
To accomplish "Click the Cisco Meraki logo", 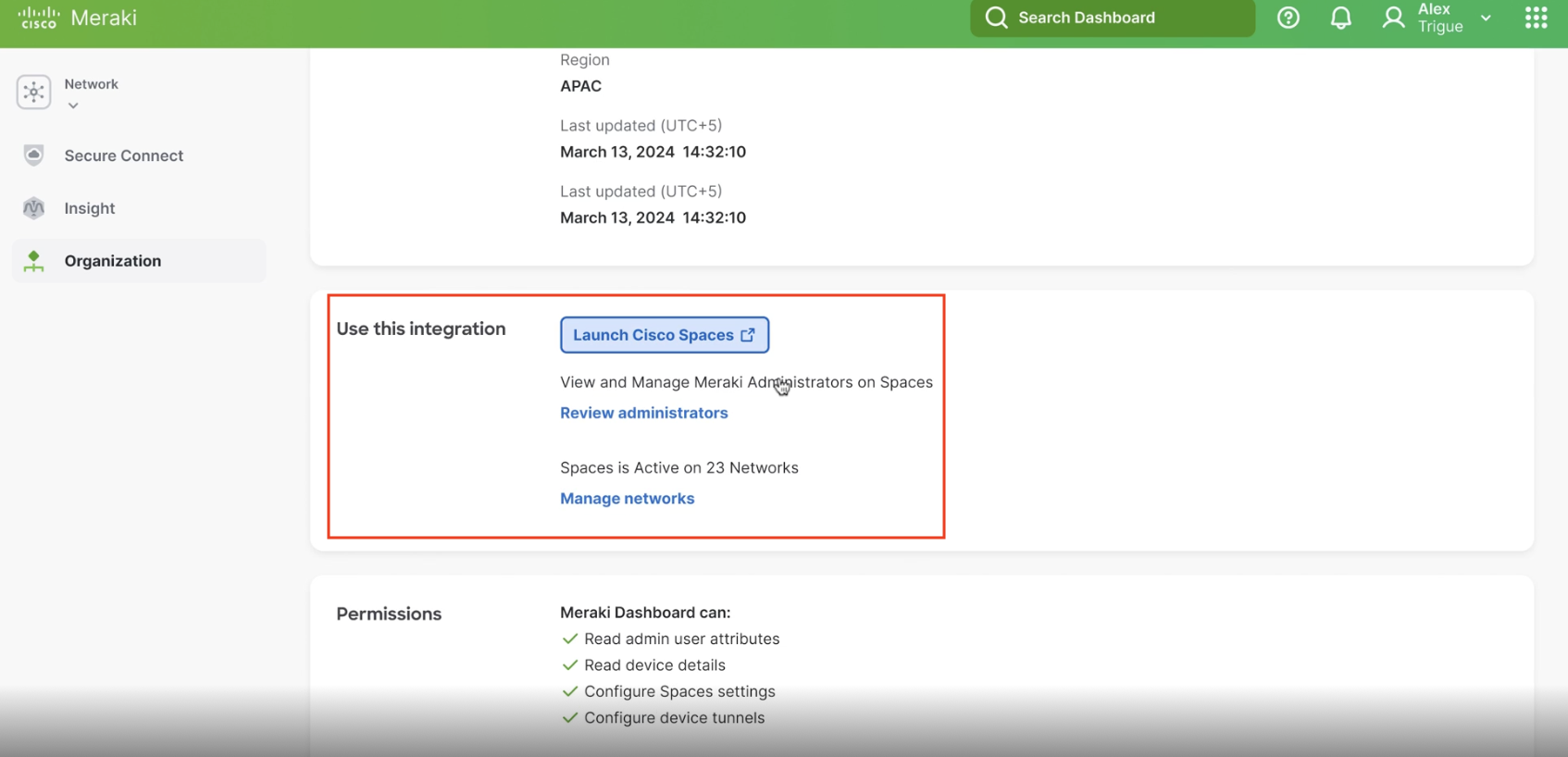I will [x=77, y=18].
